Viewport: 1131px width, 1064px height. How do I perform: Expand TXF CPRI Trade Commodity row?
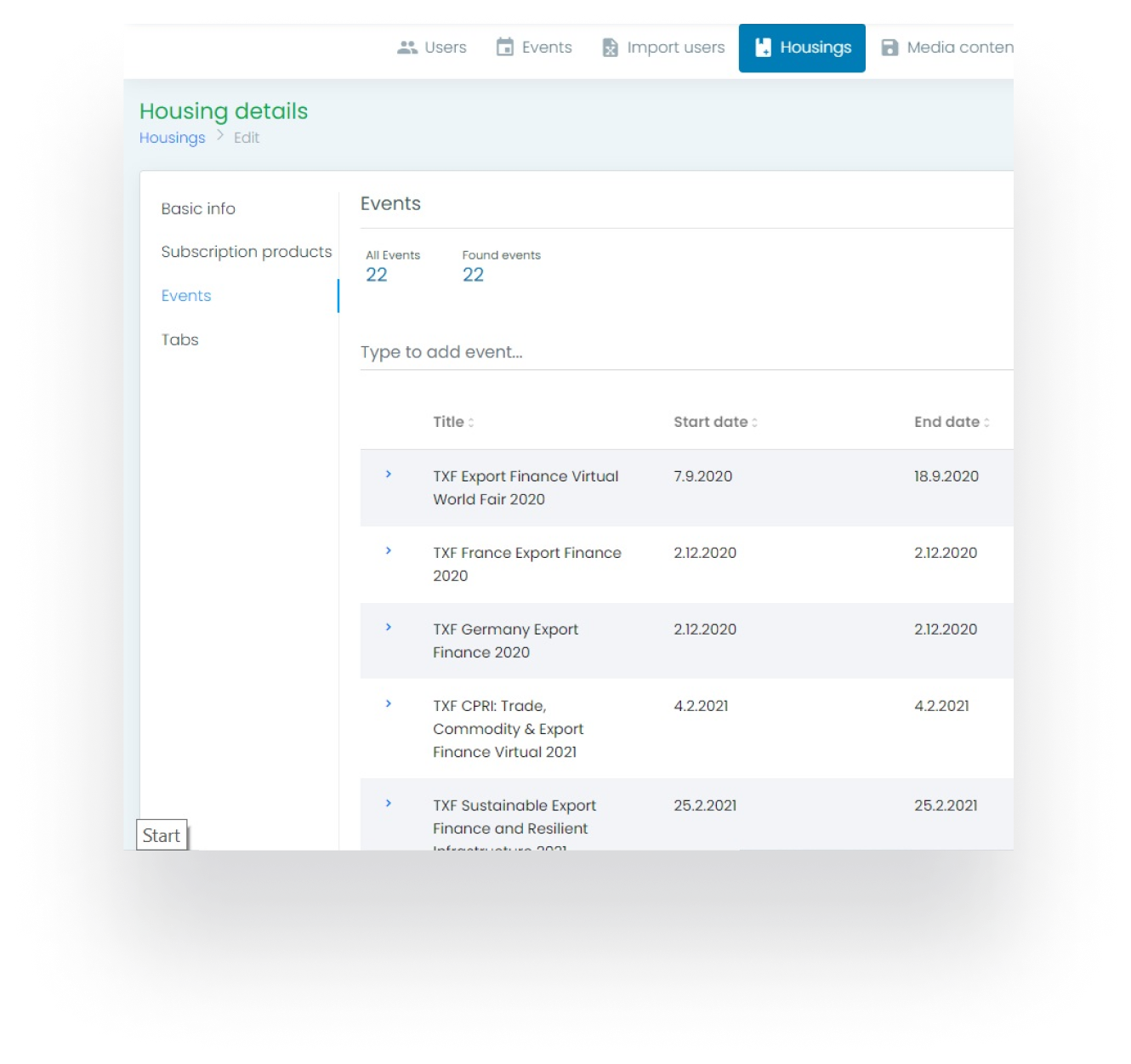pyautogui.click(x=389, y=704)
